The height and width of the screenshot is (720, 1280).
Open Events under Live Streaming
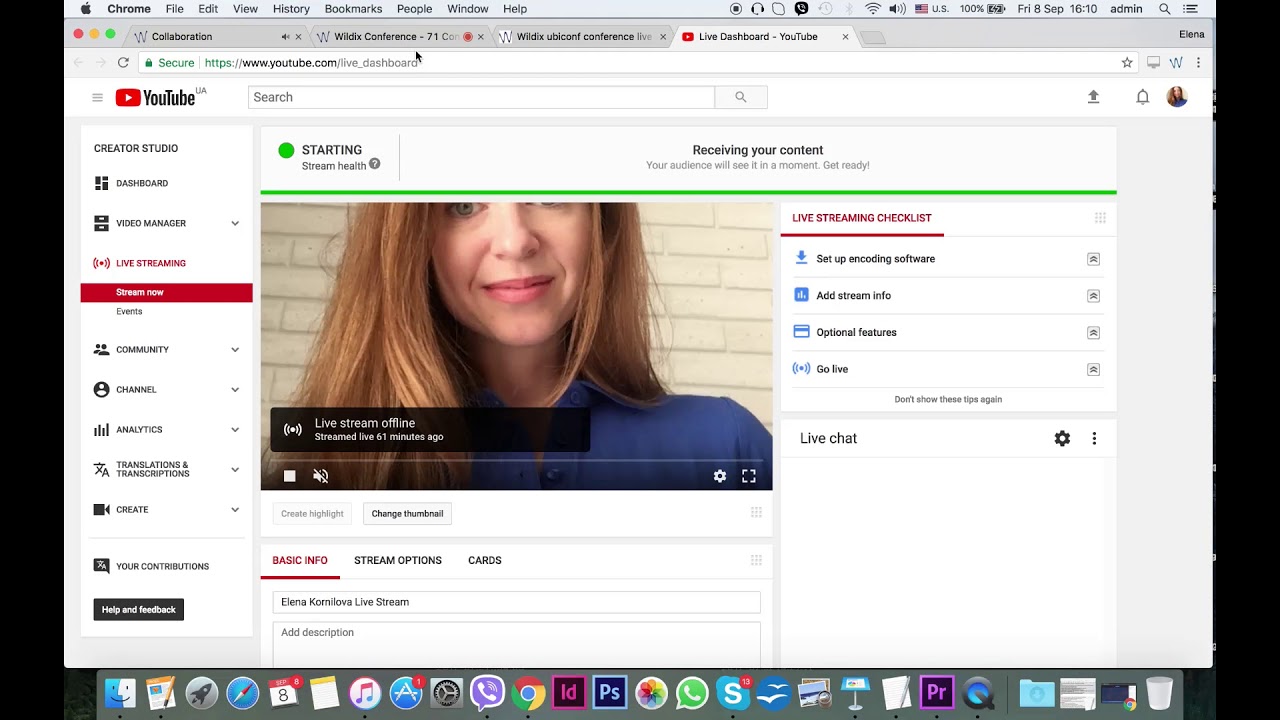pos(129,311)
